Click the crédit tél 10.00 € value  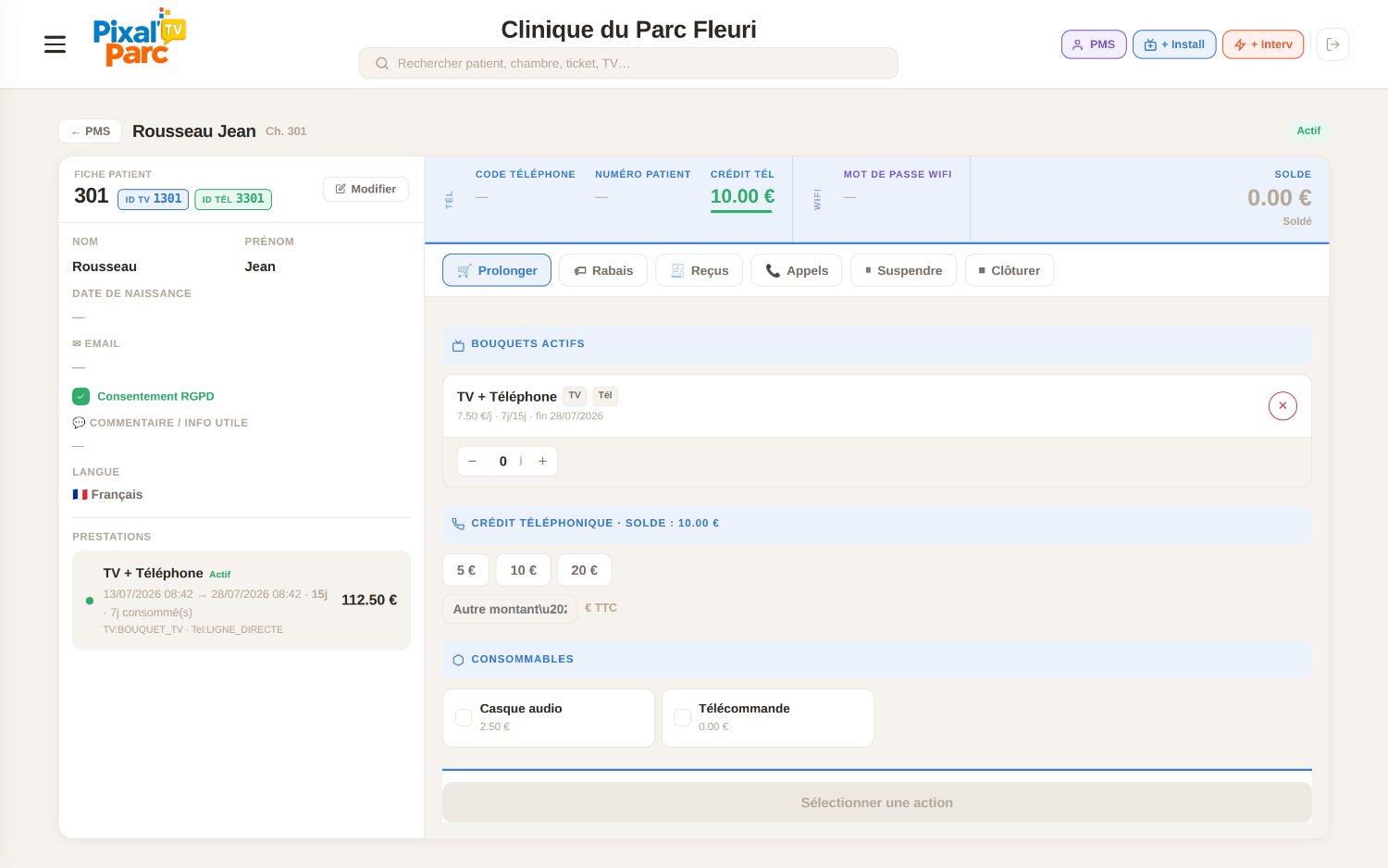click(742, 196)
